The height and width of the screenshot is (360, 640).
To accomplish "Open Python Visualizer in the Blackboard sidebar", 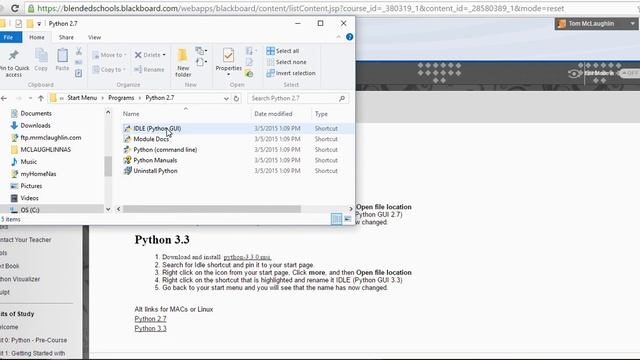I will click(20, 279).
